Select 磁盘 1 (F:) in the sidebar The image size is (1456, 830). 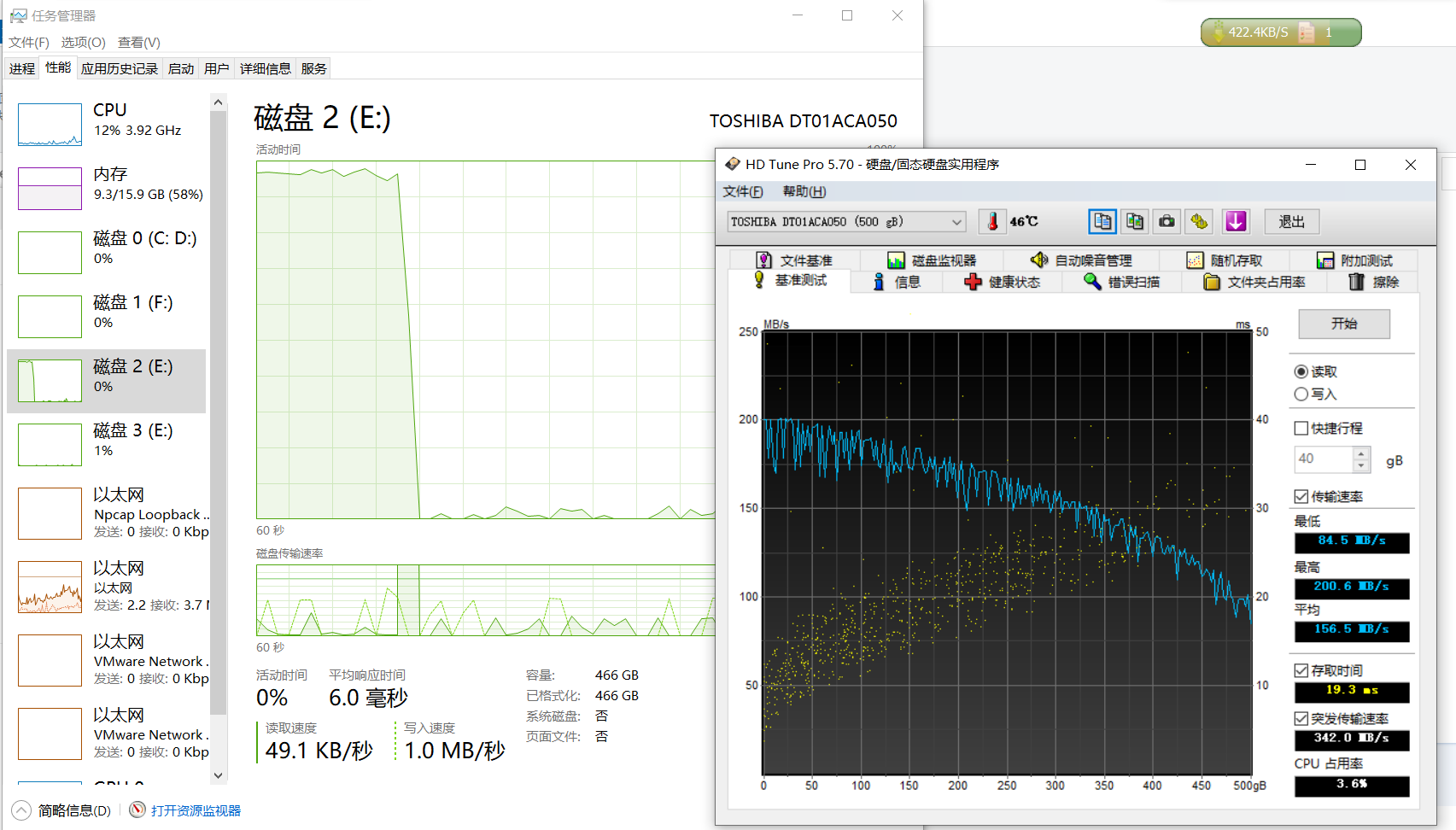pyautogui.click(x=107, y=316)
